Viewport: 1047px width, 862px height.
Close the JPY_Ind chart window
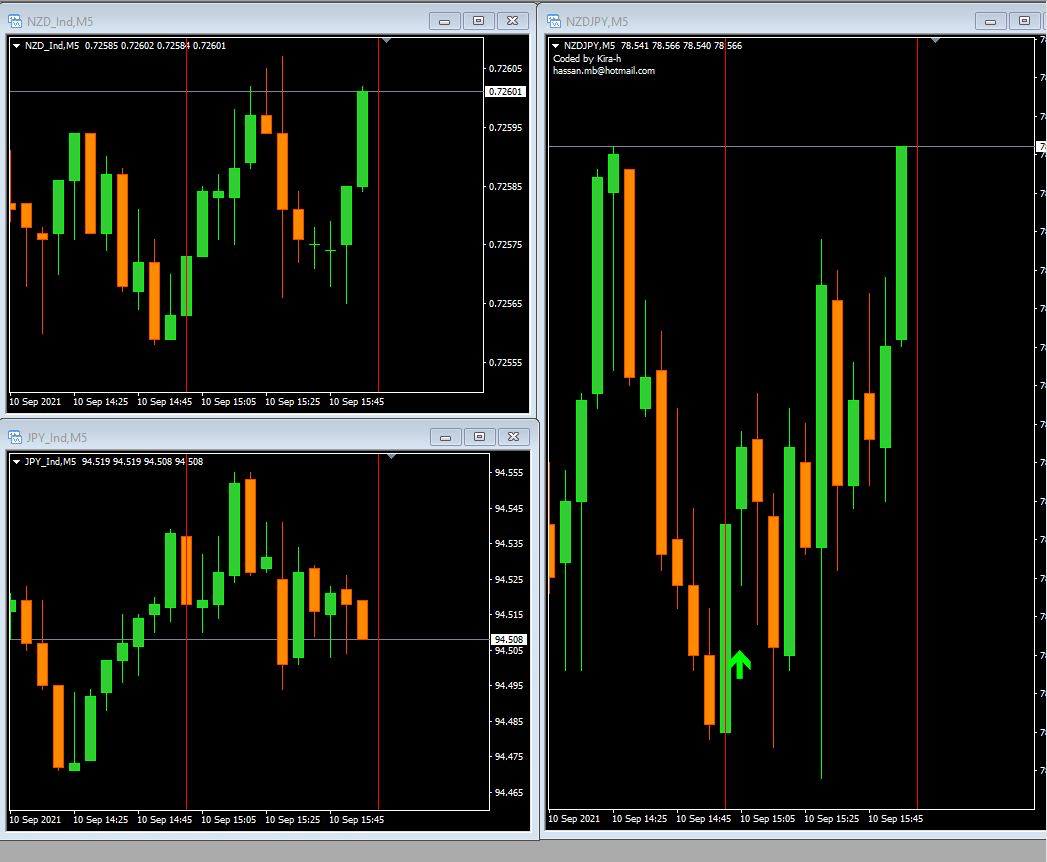click(x=513, y=437)
